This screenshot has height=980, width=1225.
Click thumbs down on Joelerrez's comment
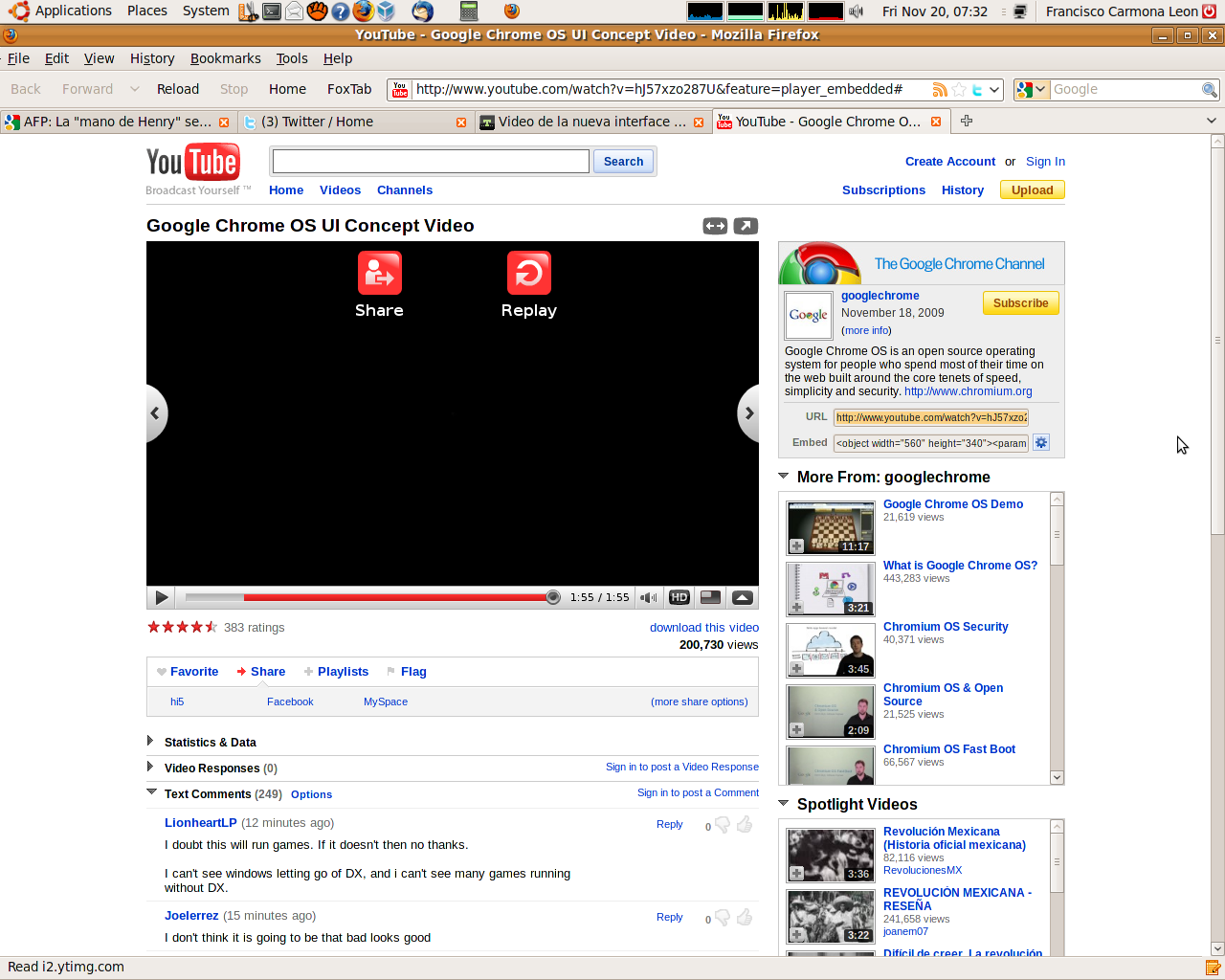click(x=723, y=918)
